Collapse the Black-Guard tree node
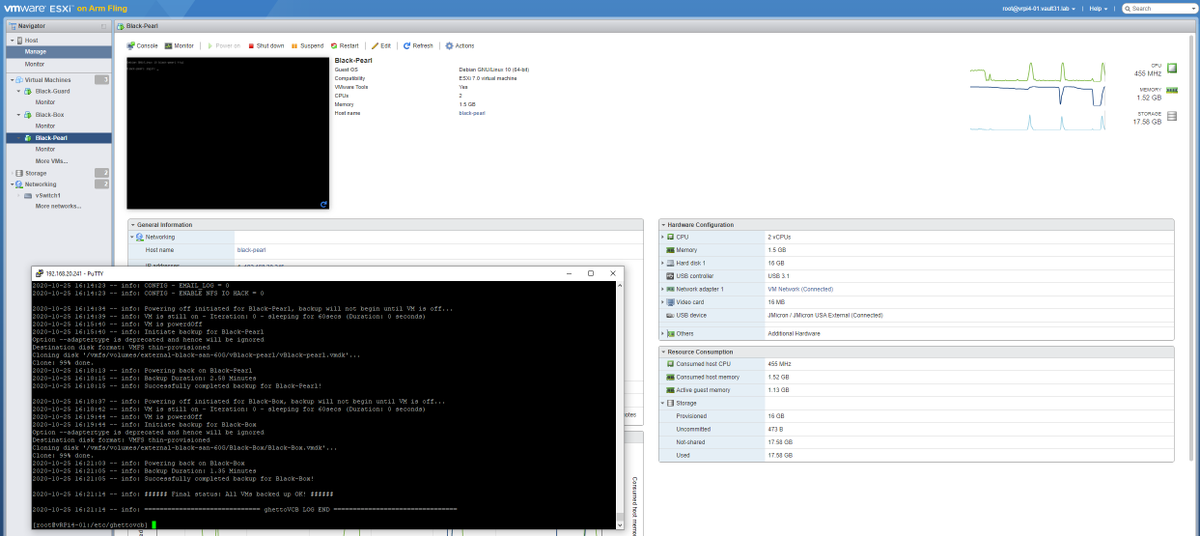Image resolution: width=1200 pixels, height=536 pixels. click(19, 90)
